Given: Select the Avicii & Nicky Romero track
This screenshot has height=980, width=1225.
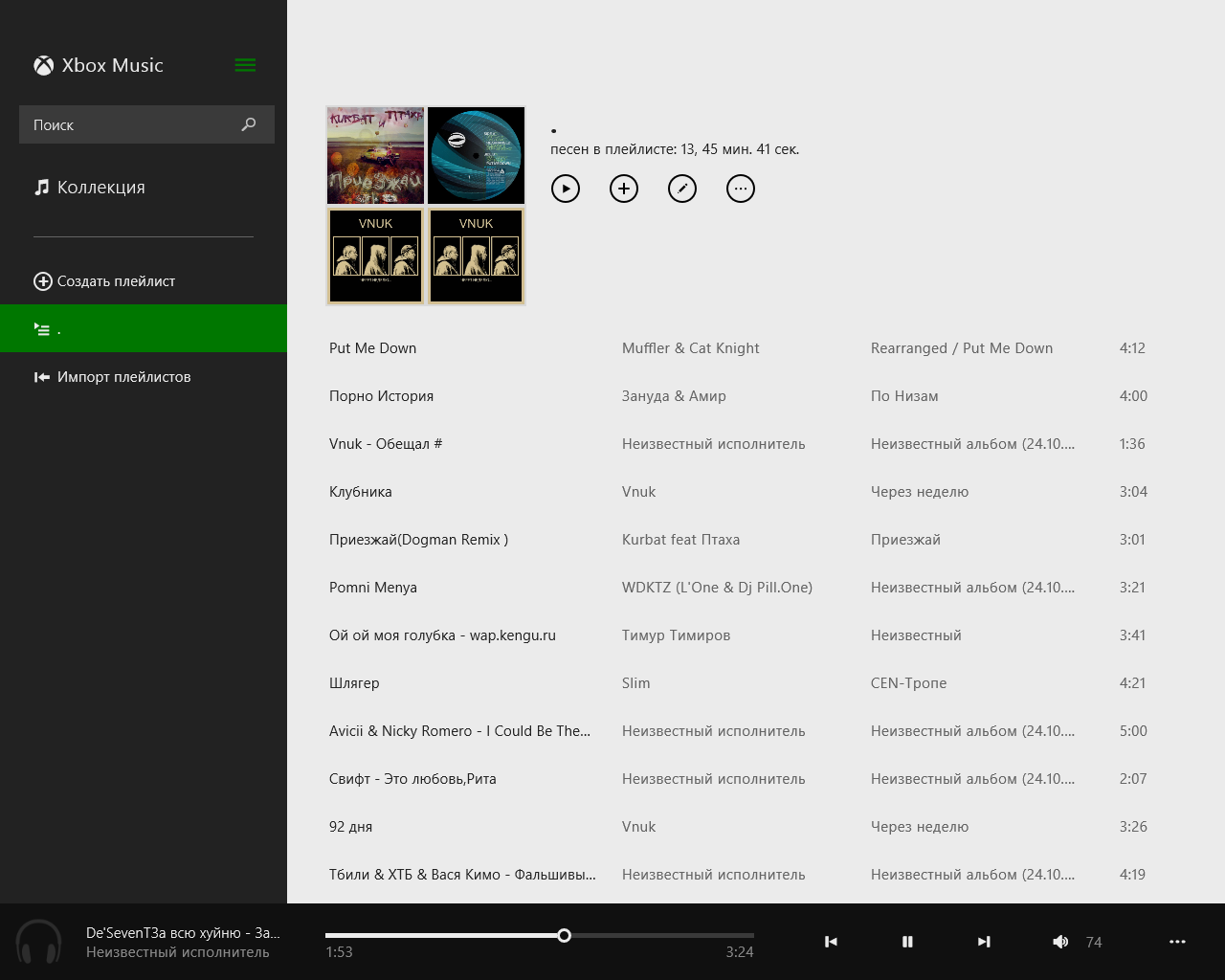Looking at the screenshot, I should (x=459, y=731).
